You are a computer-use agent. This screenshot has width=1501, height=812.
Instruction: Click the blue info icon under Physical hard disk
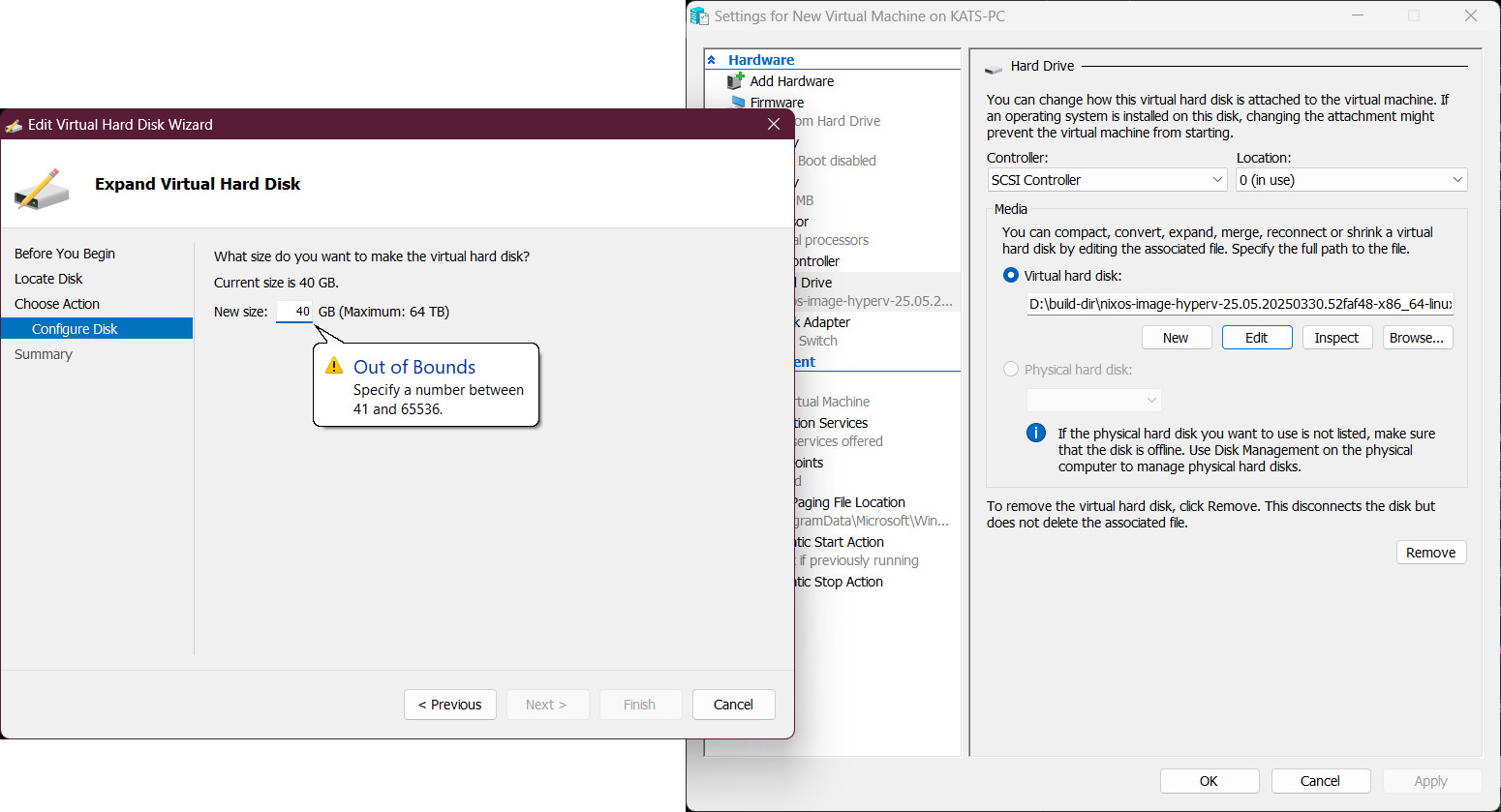point(1036,433)
